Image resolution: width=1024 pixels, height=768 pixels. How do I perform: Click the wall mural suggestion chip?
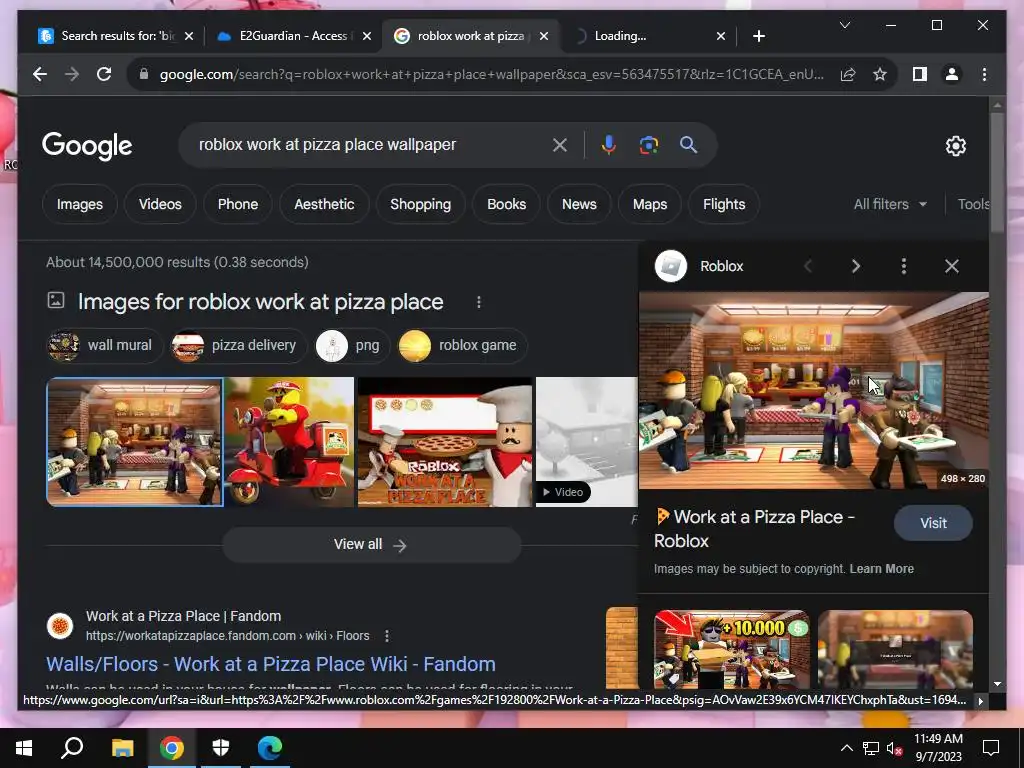tap(103, 345)
